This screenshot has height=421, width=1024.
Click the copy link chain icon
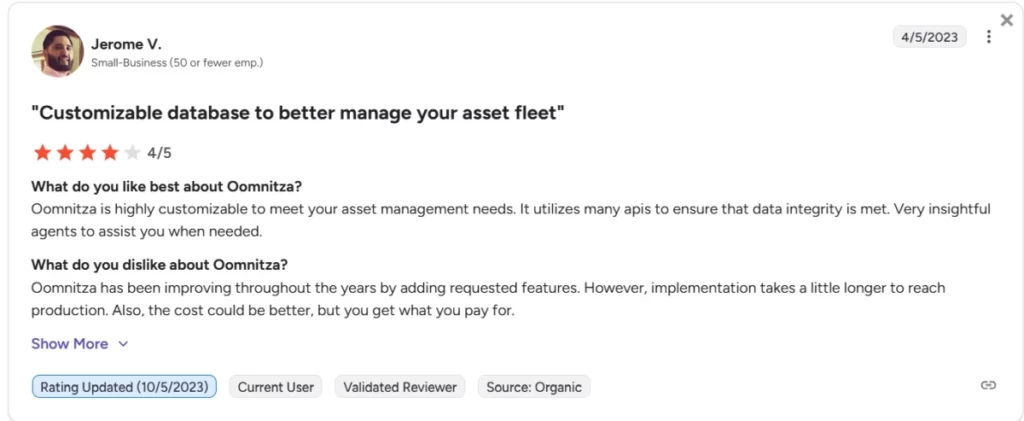pos(988,386)
